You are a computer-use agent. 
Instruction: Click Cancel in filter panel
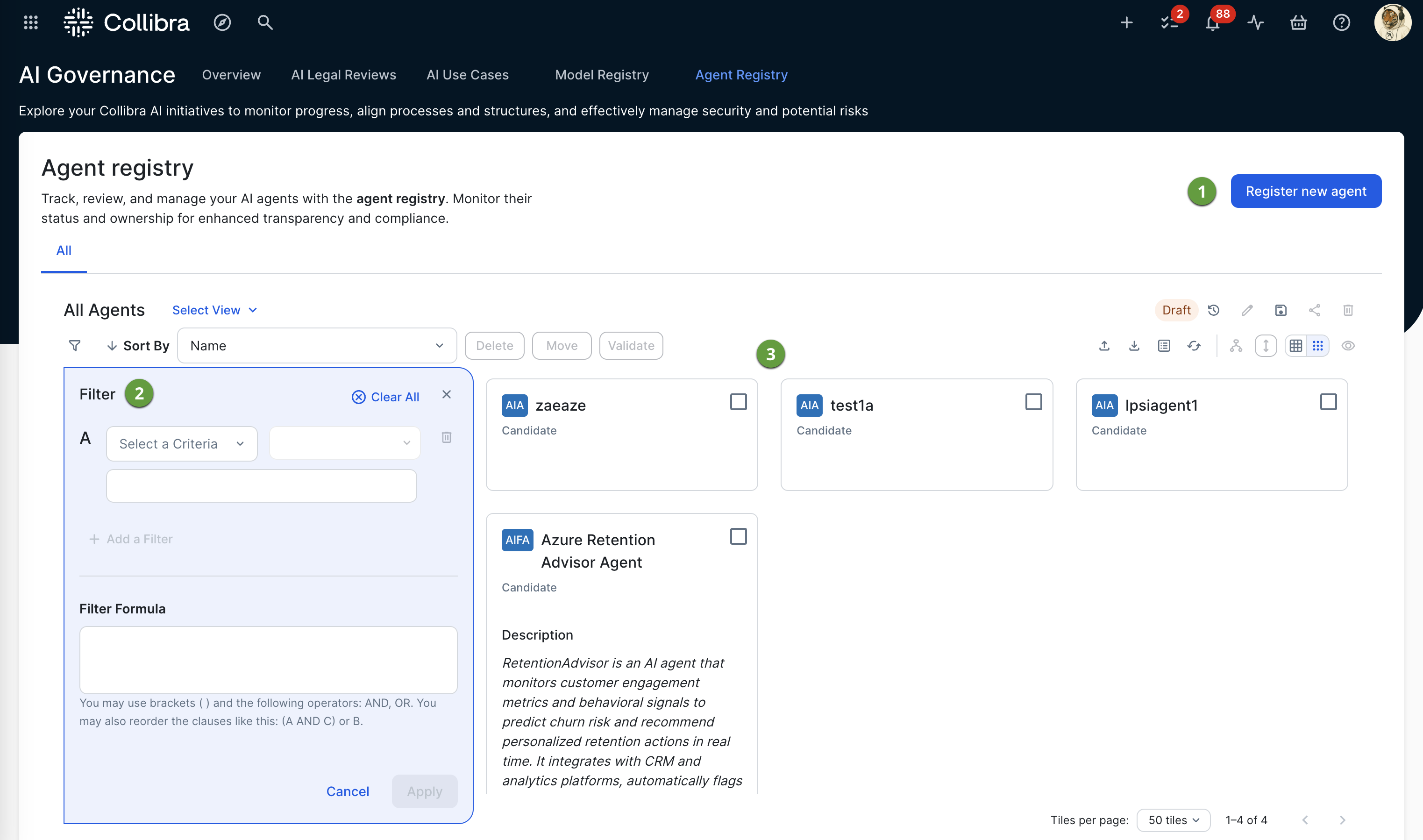(348, 791)
